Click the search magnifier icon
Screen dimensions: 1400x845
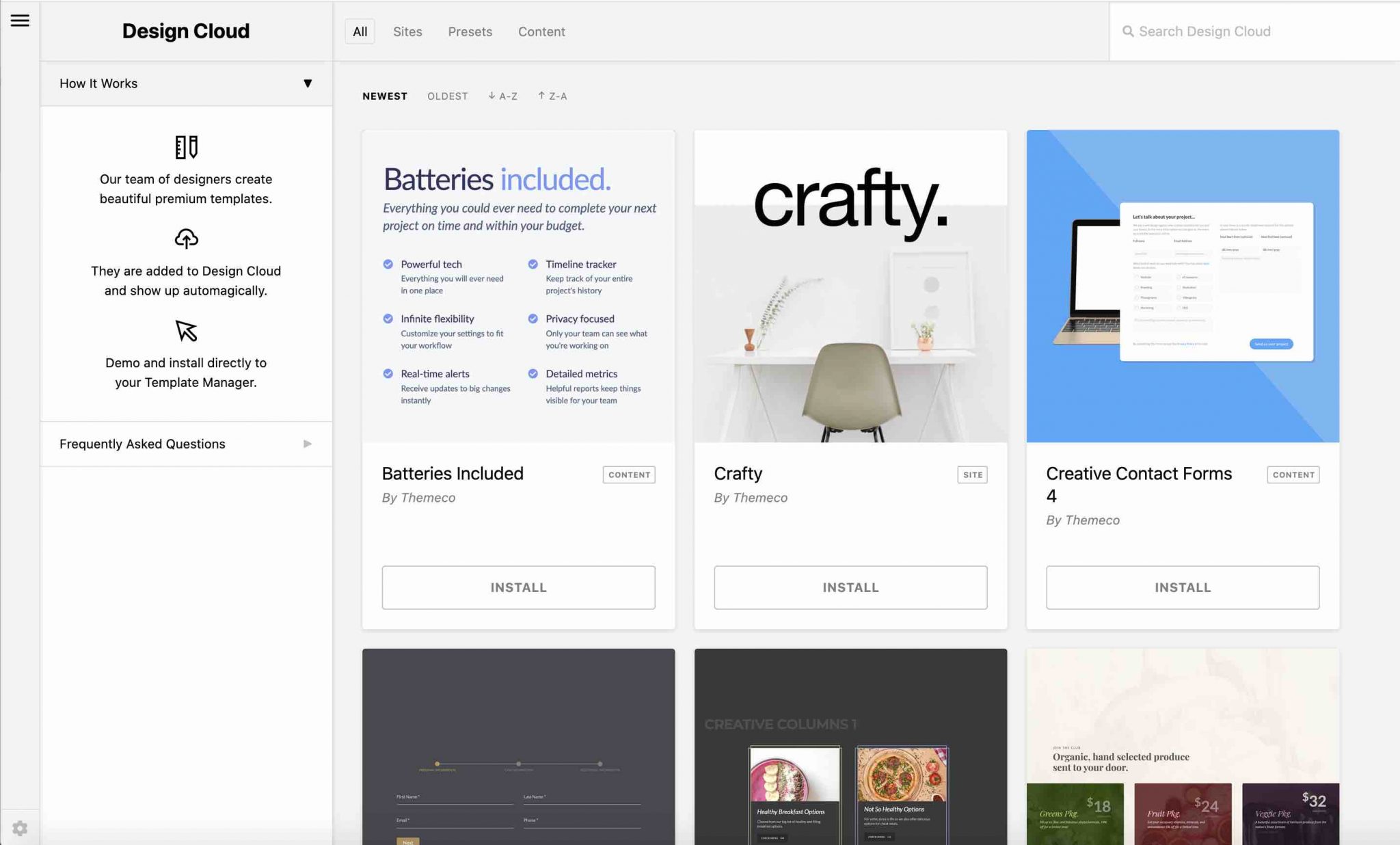click(1127, 31)
